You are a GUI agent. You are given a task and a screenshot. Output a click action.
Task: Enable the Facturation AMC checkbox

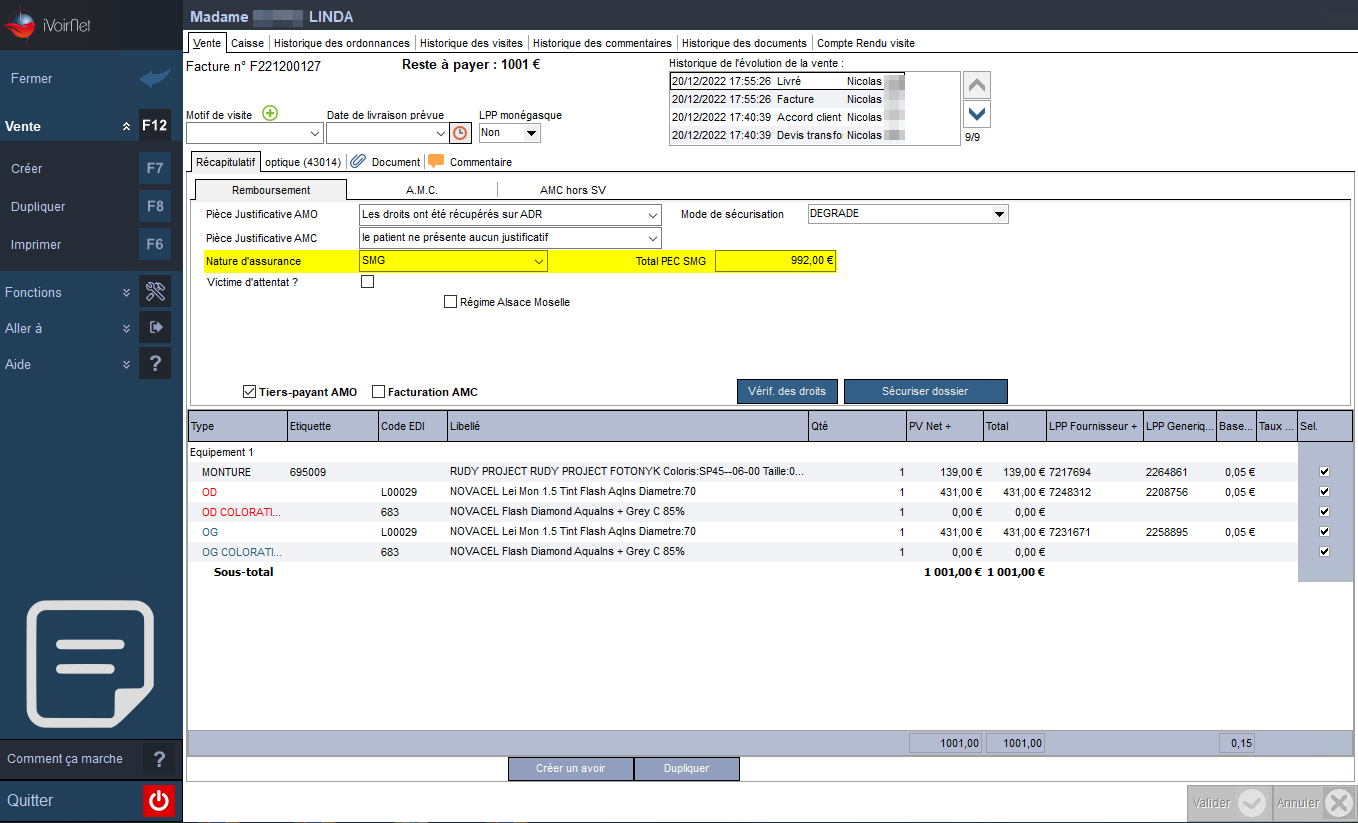click(378, 392)
